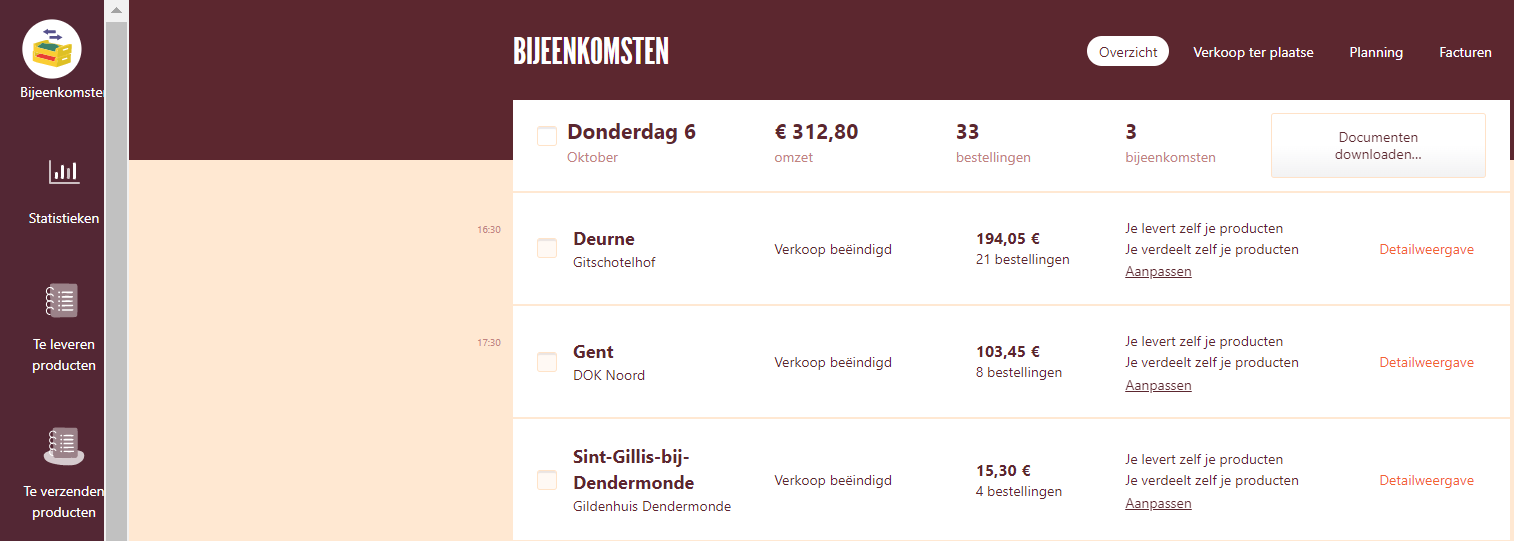The width and height of the screenshot is (1514, 541).
Task: Open the Bijeenkomsten crate icon in the sidebar
Action: coord(52,49)
